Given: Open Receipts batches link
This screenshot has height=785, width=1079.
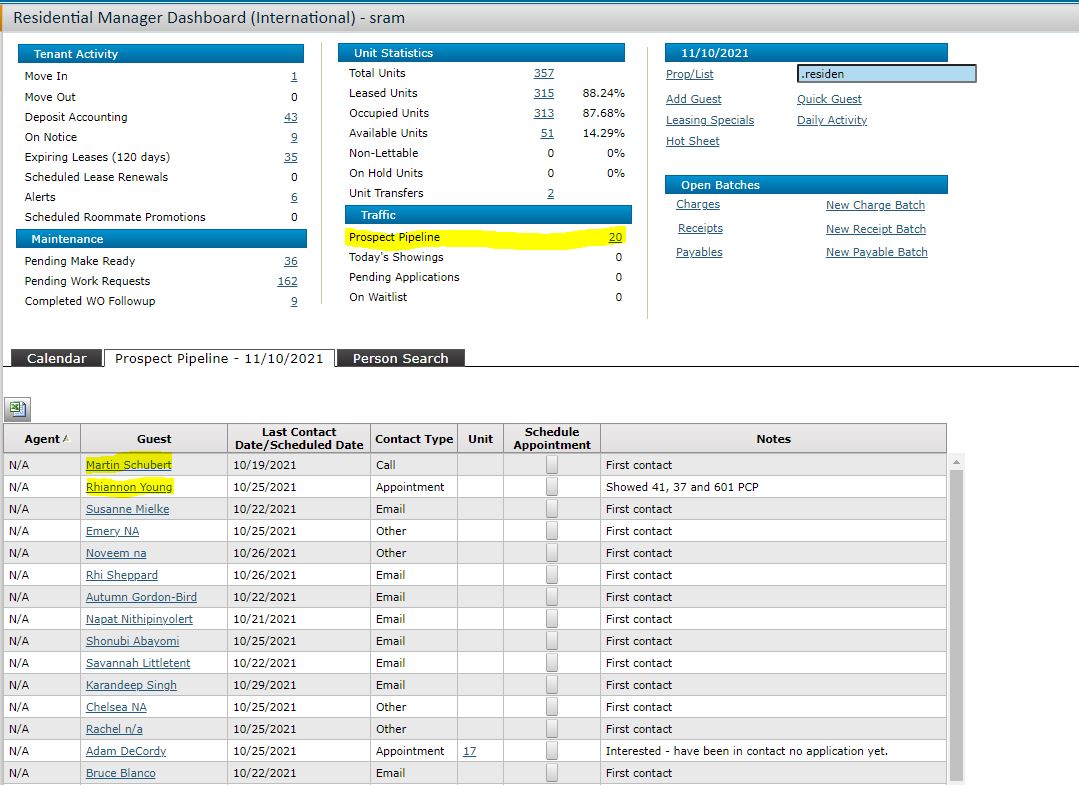Looking at the screenshot, I should (700, 228).
